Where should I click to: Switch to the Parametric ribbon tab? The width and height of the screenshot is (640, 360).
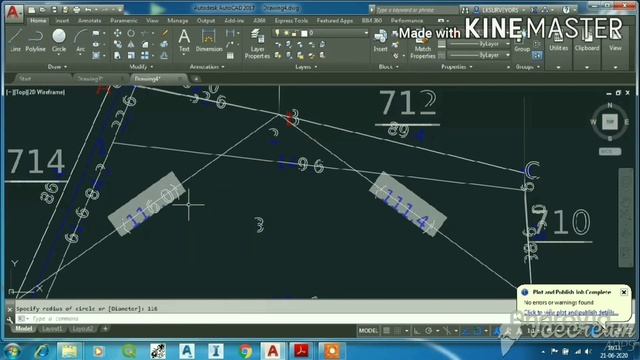coord(124,20)
